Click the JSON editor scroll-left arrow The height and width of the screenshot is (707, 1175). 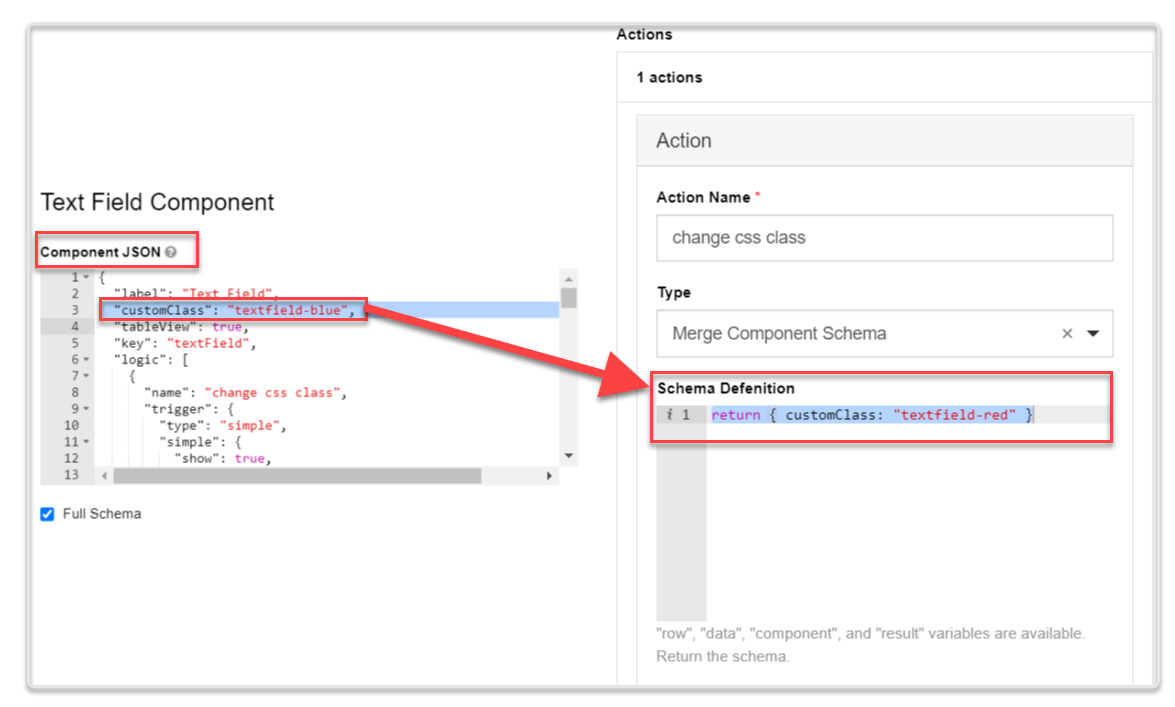click(x=104, y=476)
